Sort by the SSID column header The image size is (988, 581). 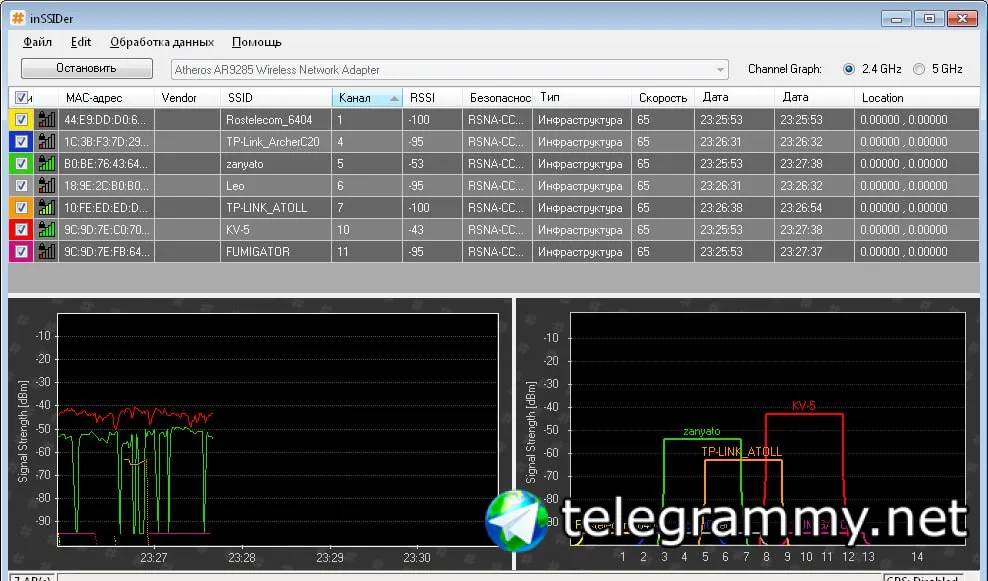pyautogui.click(x=275, y=98)
